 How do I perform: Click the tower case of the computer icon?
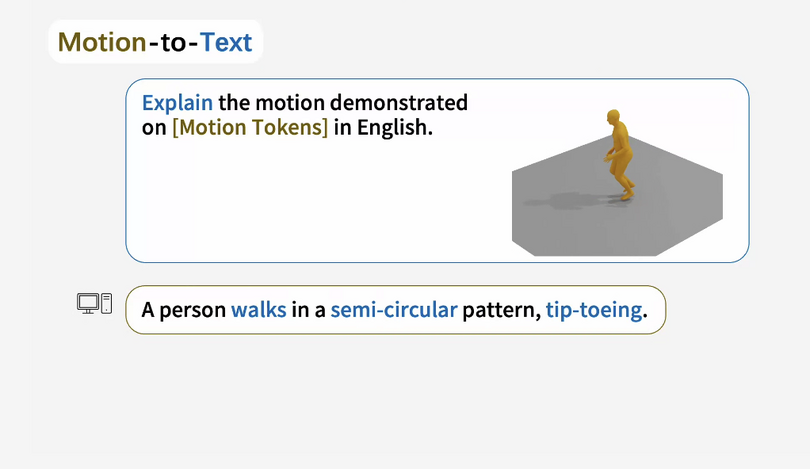click(x=106, y=303)
